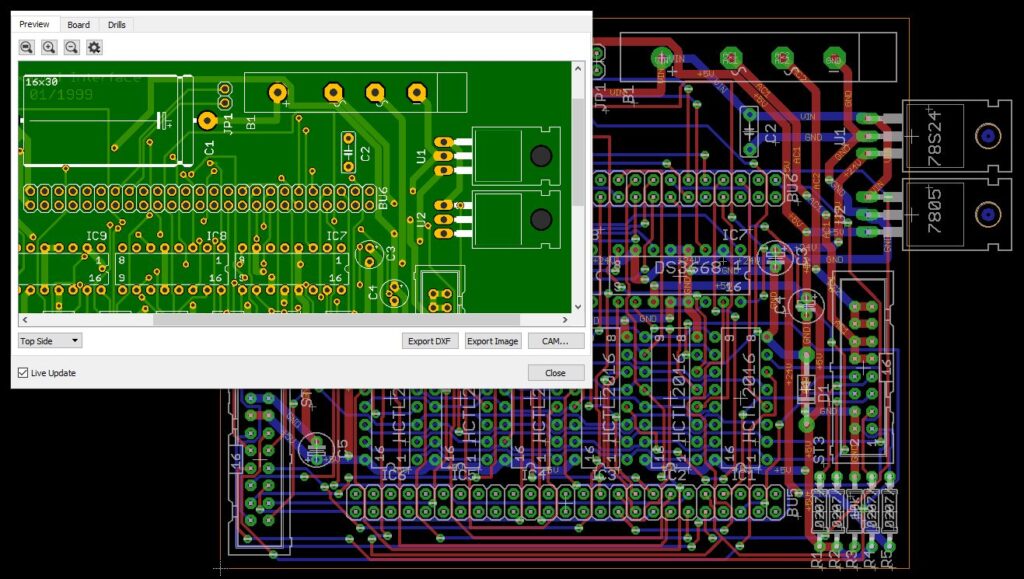Open preview settings gear icon

tap(95, 48)
